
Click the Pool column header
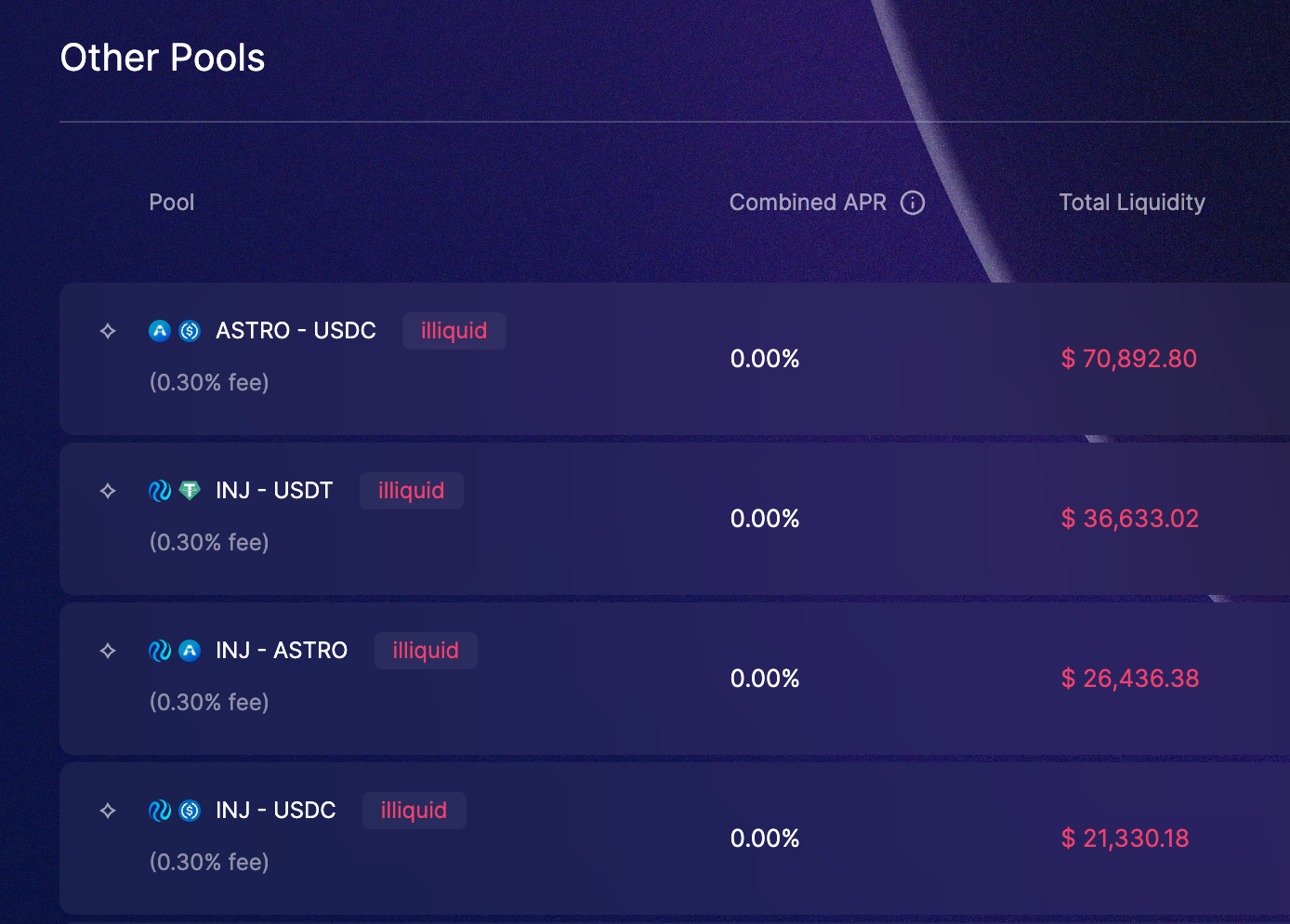pos(172,203)
